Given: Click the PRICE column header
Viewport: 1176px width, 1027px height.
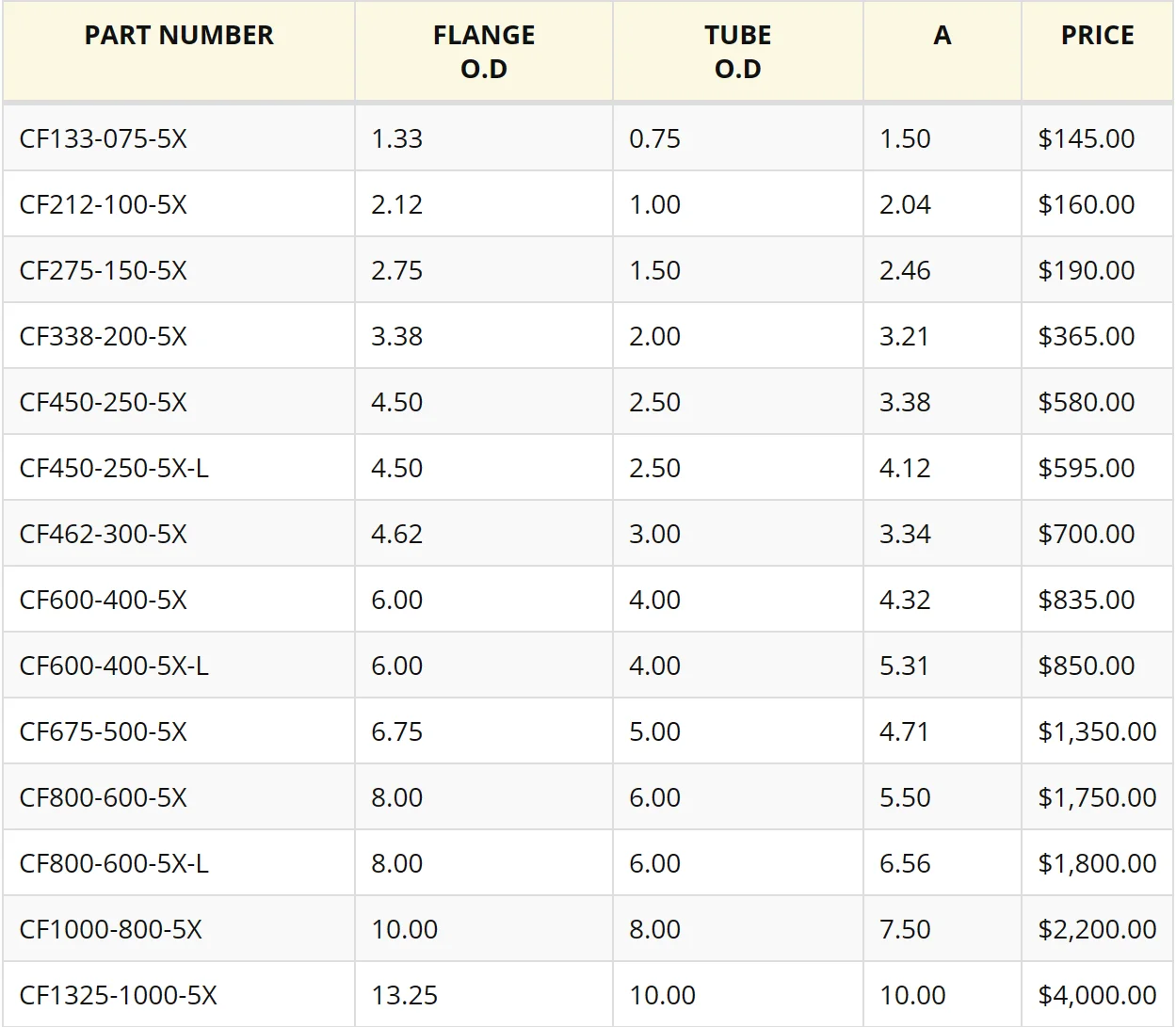Looking at the screenshot, I should [x=1097, y=36].
